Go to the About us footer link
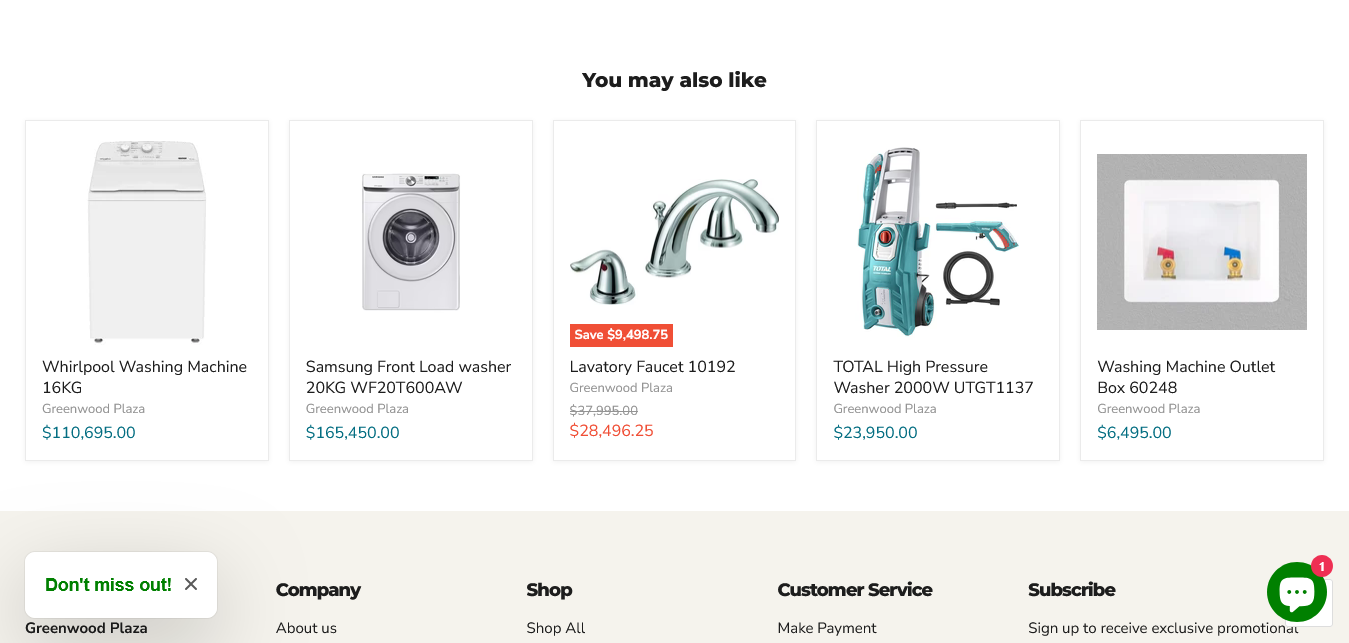 tap(306, 628)
